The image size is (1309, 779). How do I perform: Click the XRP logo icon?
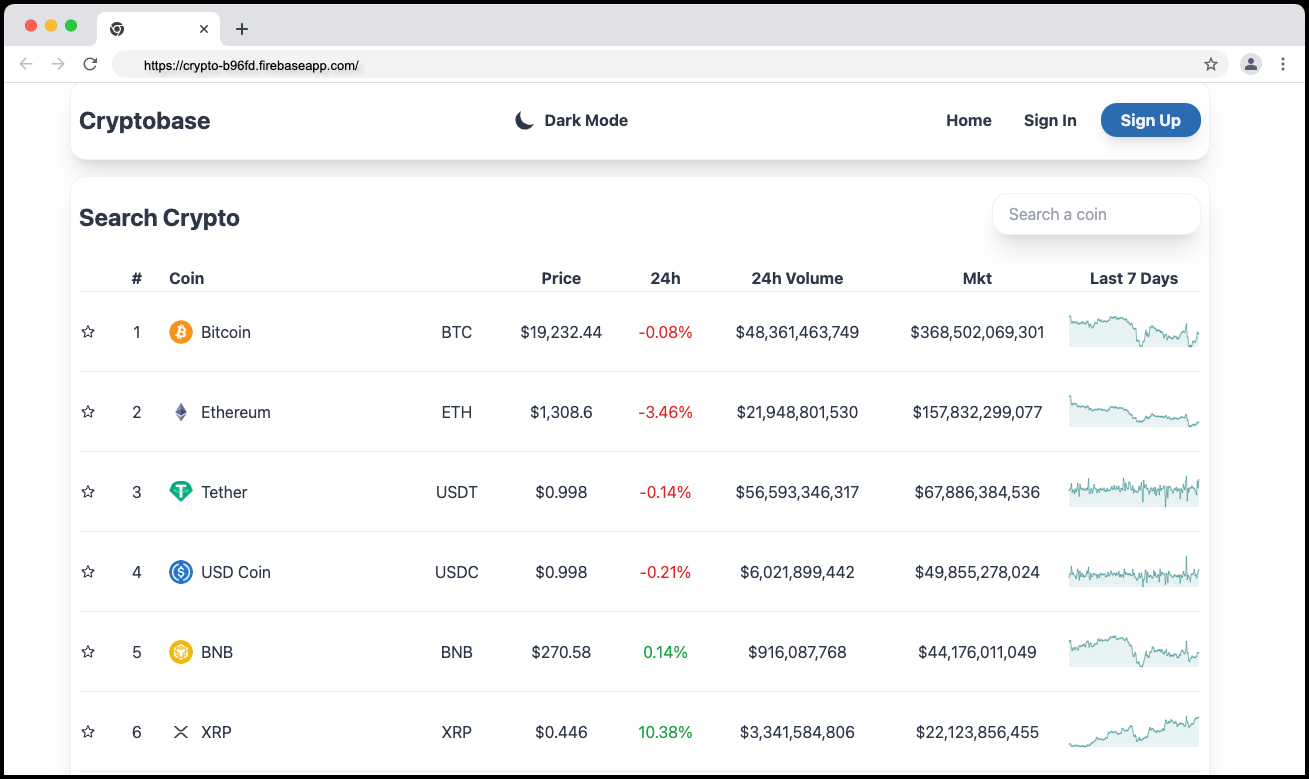[181, 732]
